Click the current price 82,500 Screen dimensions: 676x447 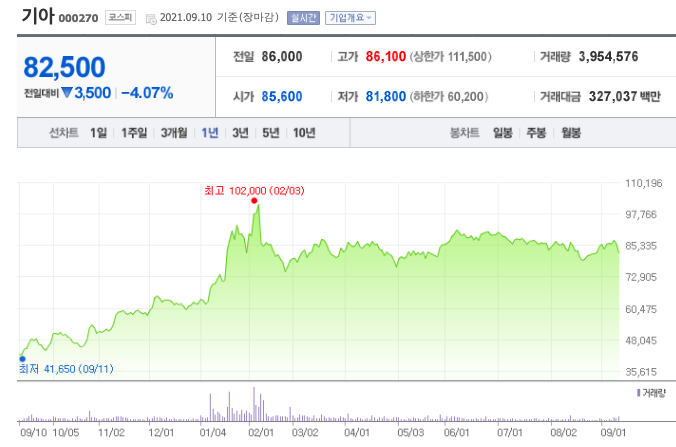point(64,67)
